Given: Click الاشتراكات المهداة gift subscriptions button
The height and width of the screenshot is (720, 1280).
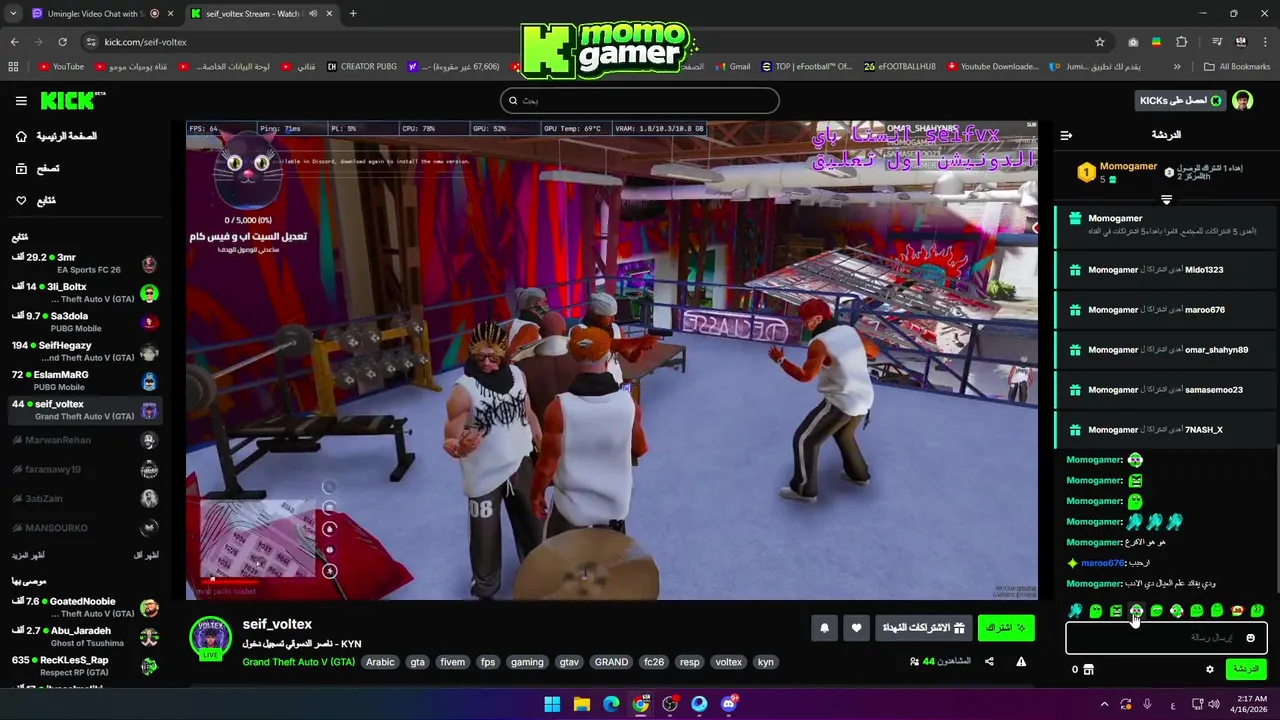Looking at the screenshot, I should click(923, 628).
